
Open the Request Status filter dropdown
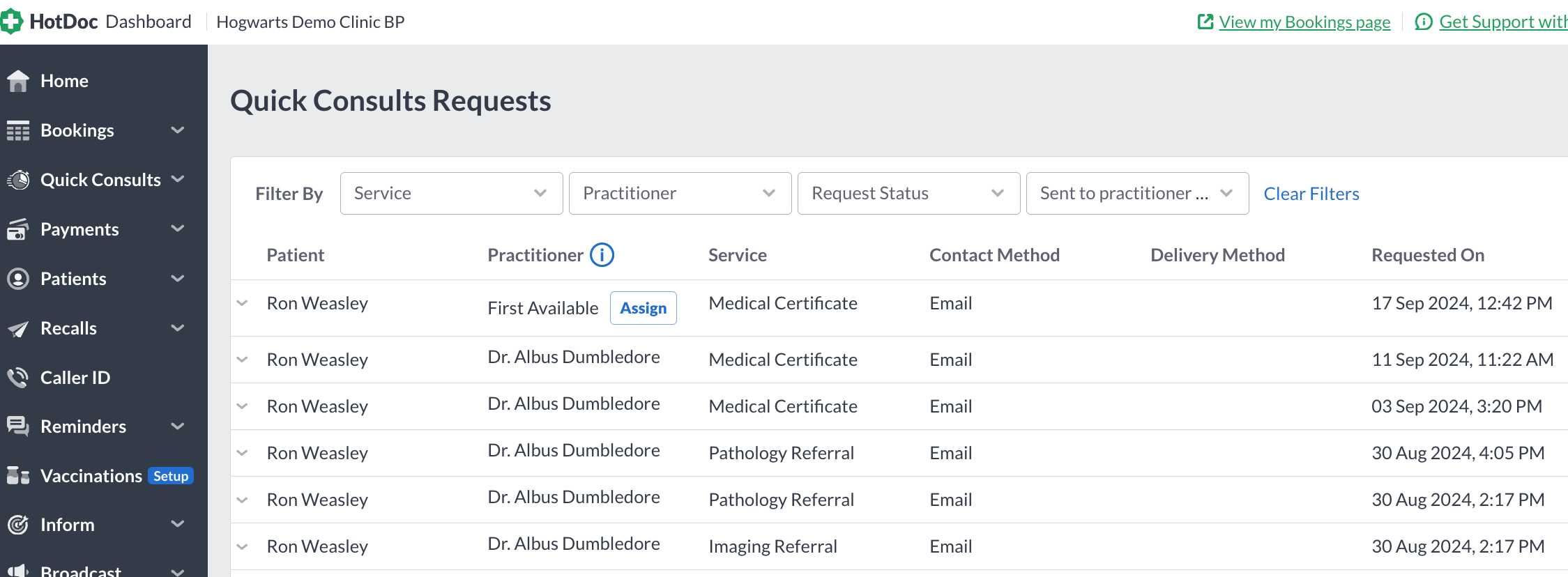pyautogui.click(x=908, y=193)
